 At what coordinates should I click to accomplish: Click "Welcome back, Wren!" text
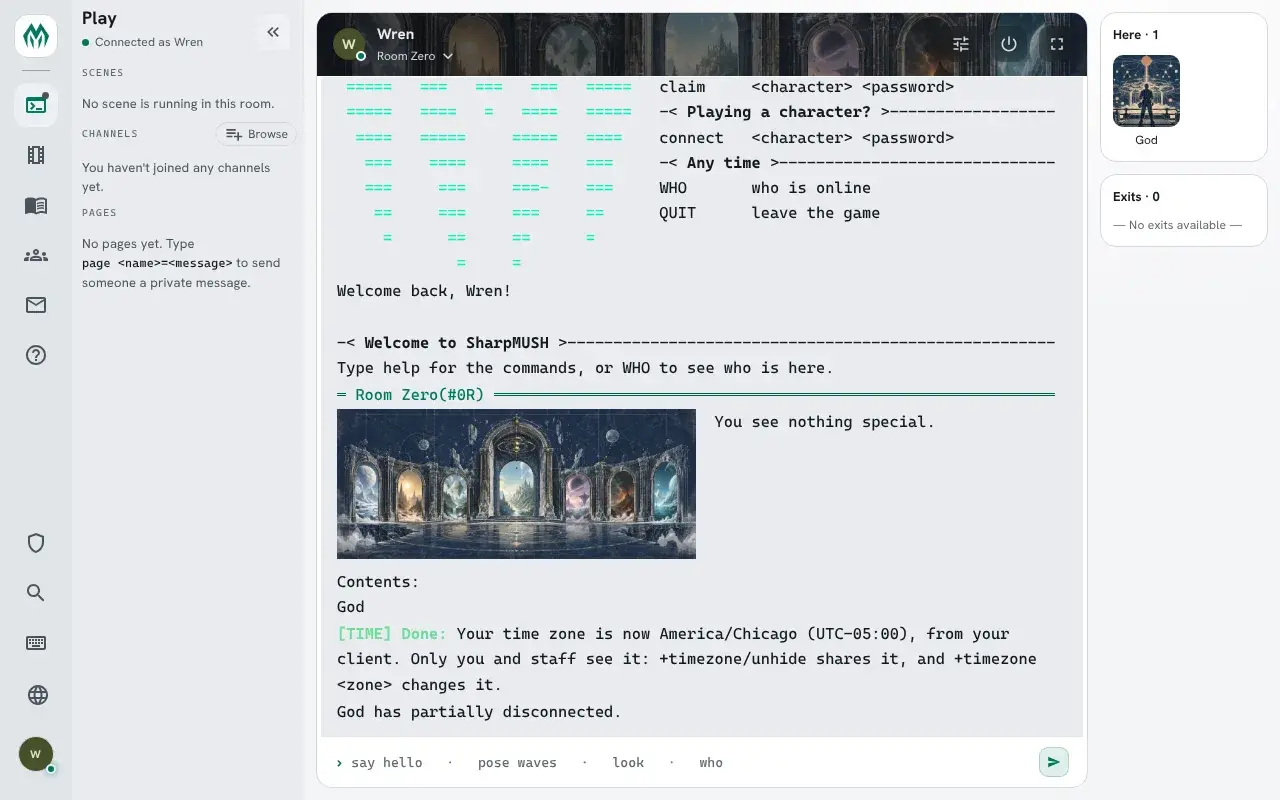tap(424, 291)
